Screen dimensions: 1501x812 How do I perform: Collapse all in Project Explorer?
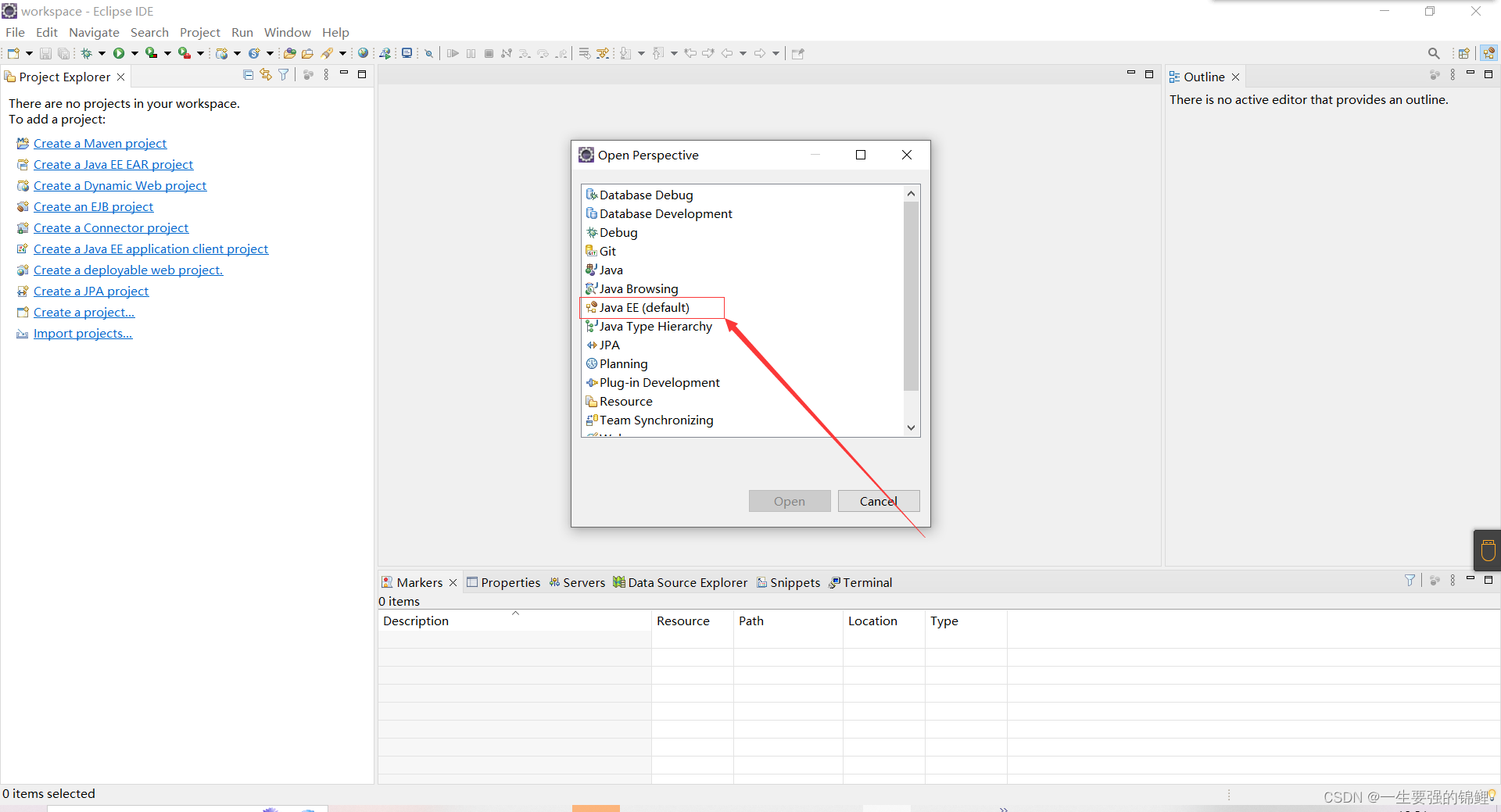point(248,75)
